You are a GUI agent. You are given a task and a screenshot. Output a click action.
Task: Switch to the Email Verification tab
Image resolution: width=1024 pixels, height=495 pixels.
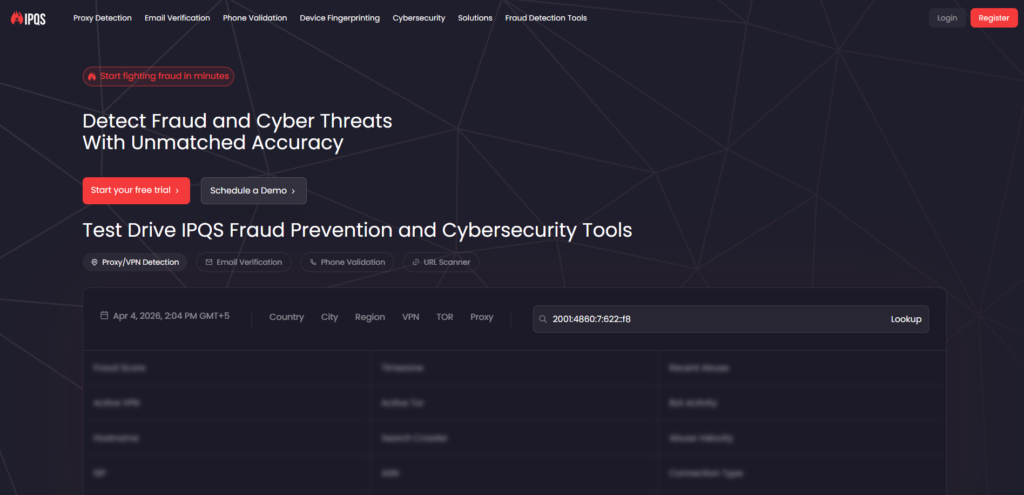tap(244, 262)
